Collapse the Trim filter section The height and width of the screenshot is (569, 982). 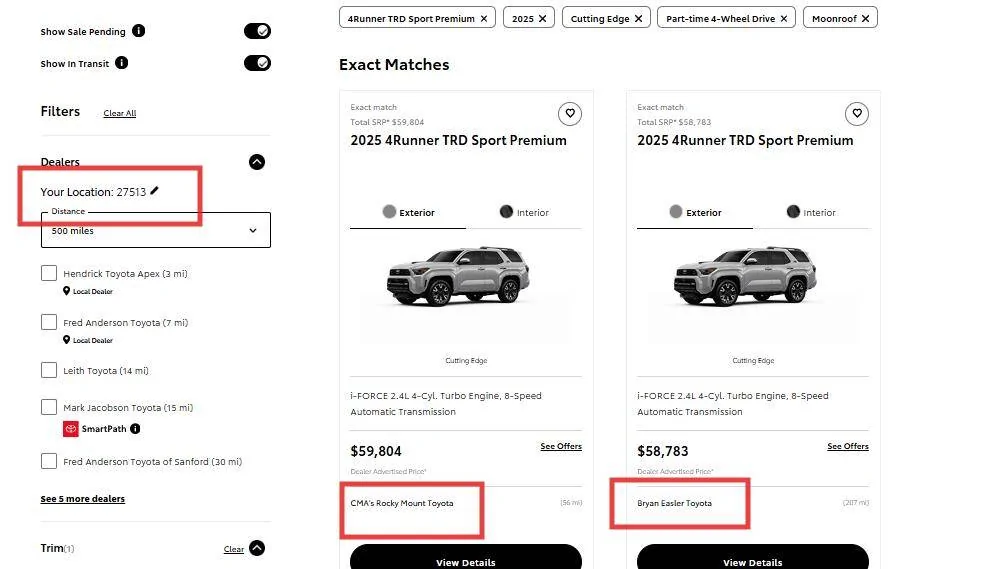(x=257, y=548)
